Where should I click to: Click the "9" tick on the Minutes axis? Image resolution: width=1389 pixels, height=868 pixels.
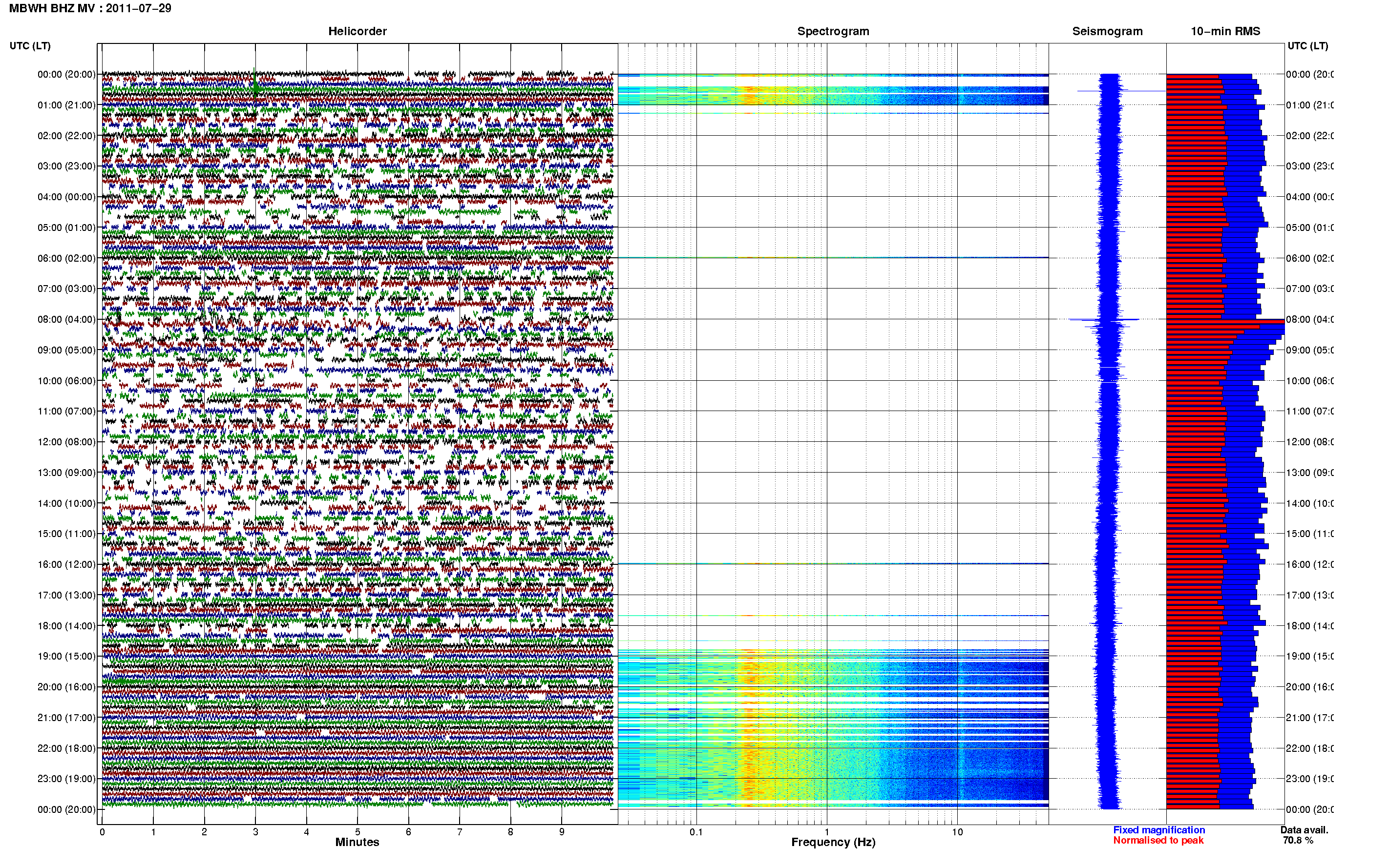click(562, 832)
